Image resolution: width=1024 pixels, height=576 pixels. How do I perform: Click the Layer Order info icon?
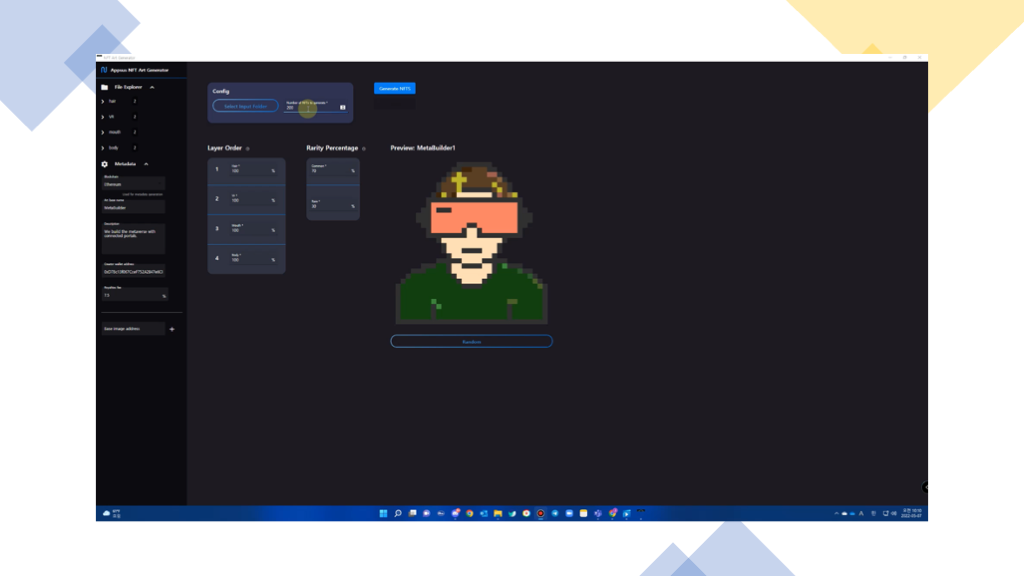[x=248, y=149]
